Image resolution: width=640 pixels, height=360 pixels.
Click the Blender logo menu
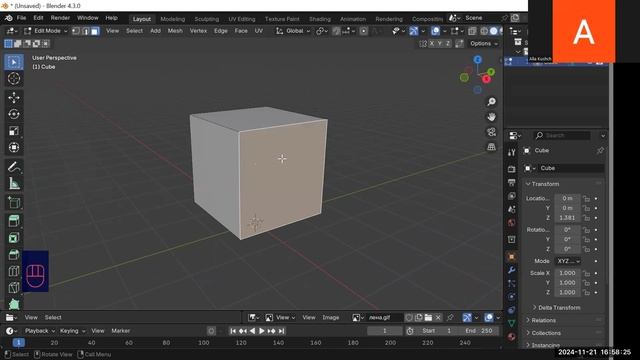8,18
